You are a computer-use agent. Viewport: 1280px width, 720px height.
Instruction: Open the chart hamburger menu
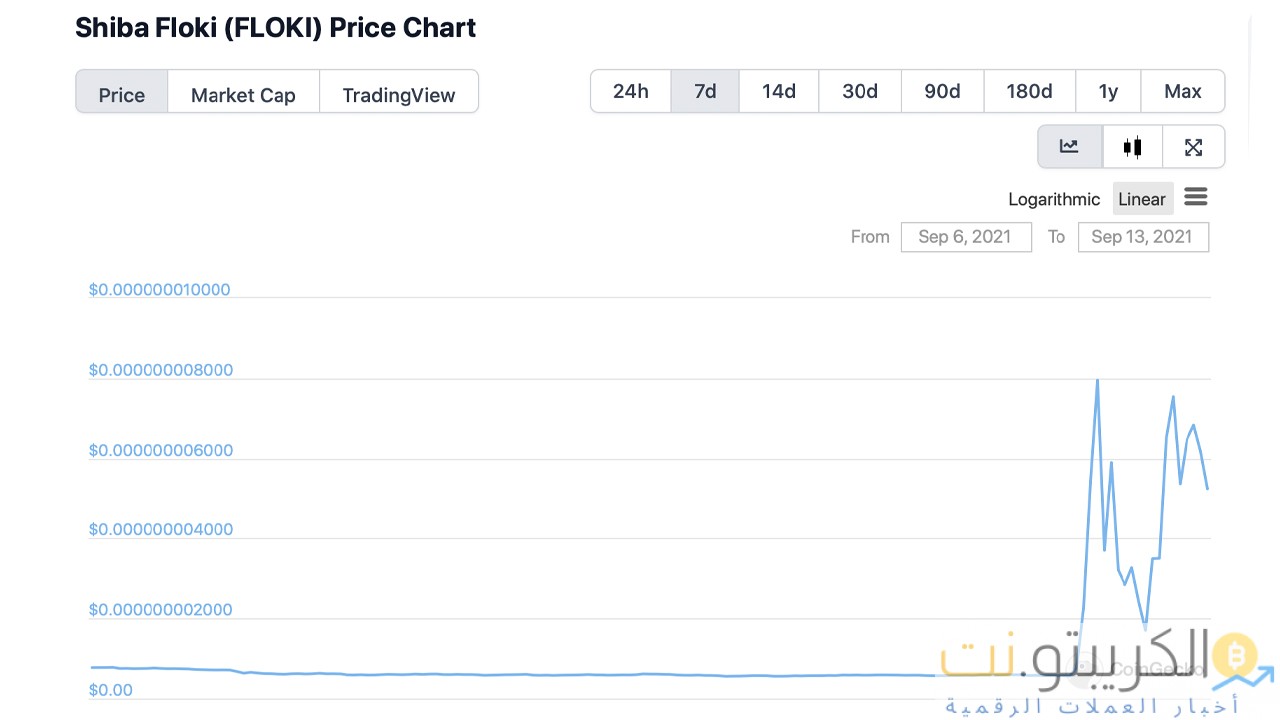(1195, 197)
